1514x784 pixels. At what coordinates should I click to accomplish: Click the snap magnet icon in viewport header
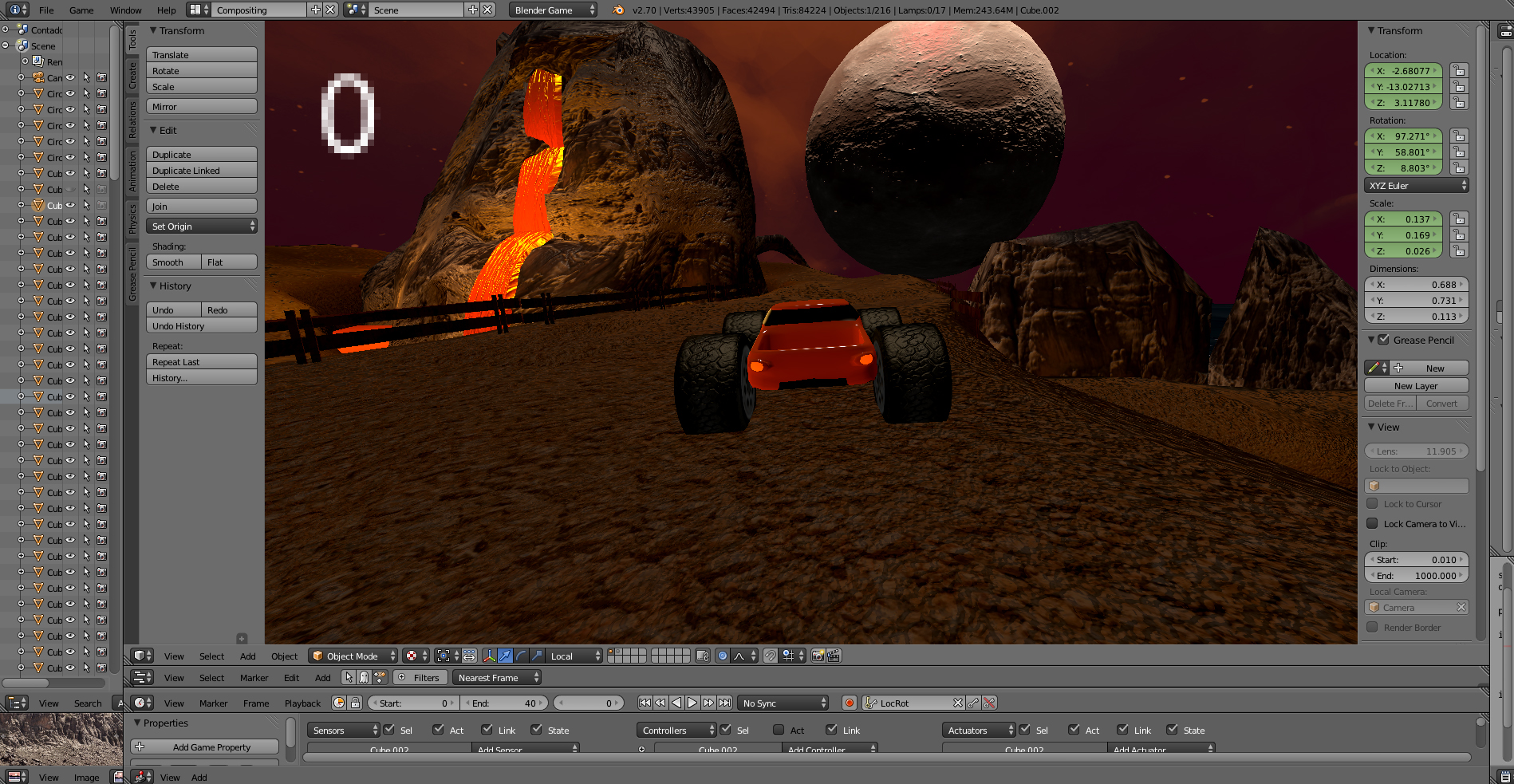(x=770, y=656)
